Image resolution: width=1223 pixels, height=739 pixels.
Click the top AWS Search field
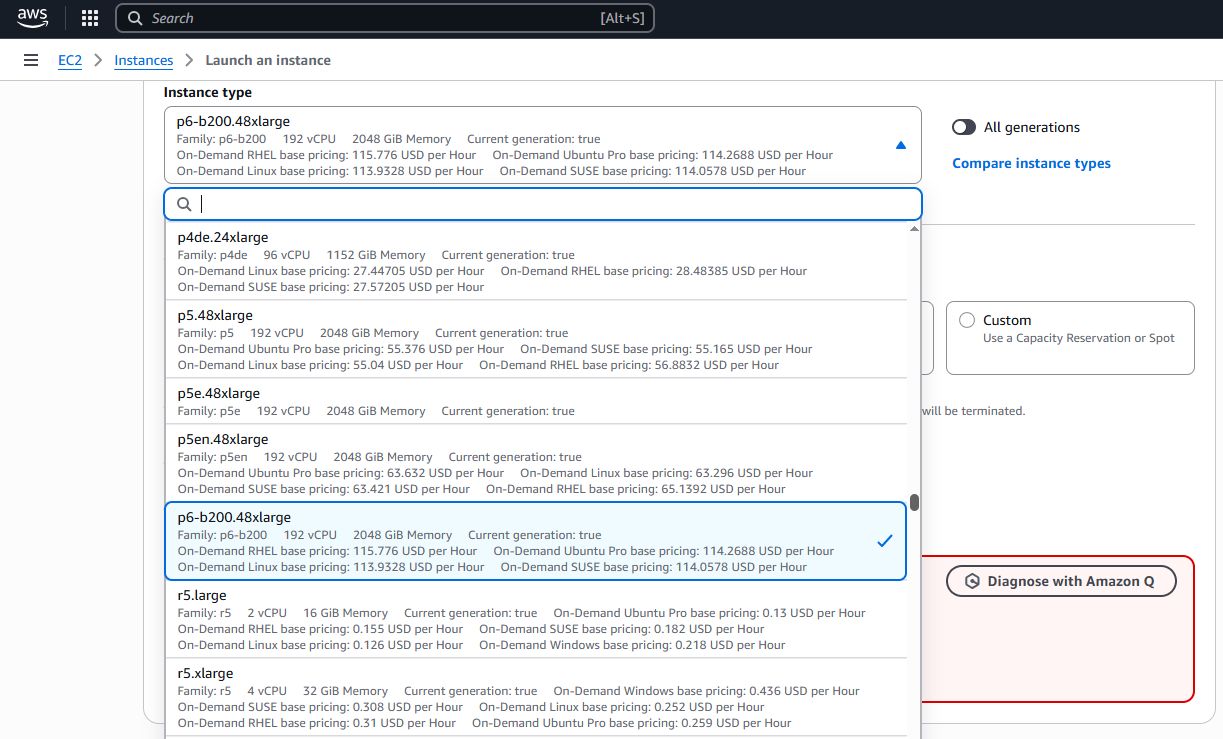[385, 18]
